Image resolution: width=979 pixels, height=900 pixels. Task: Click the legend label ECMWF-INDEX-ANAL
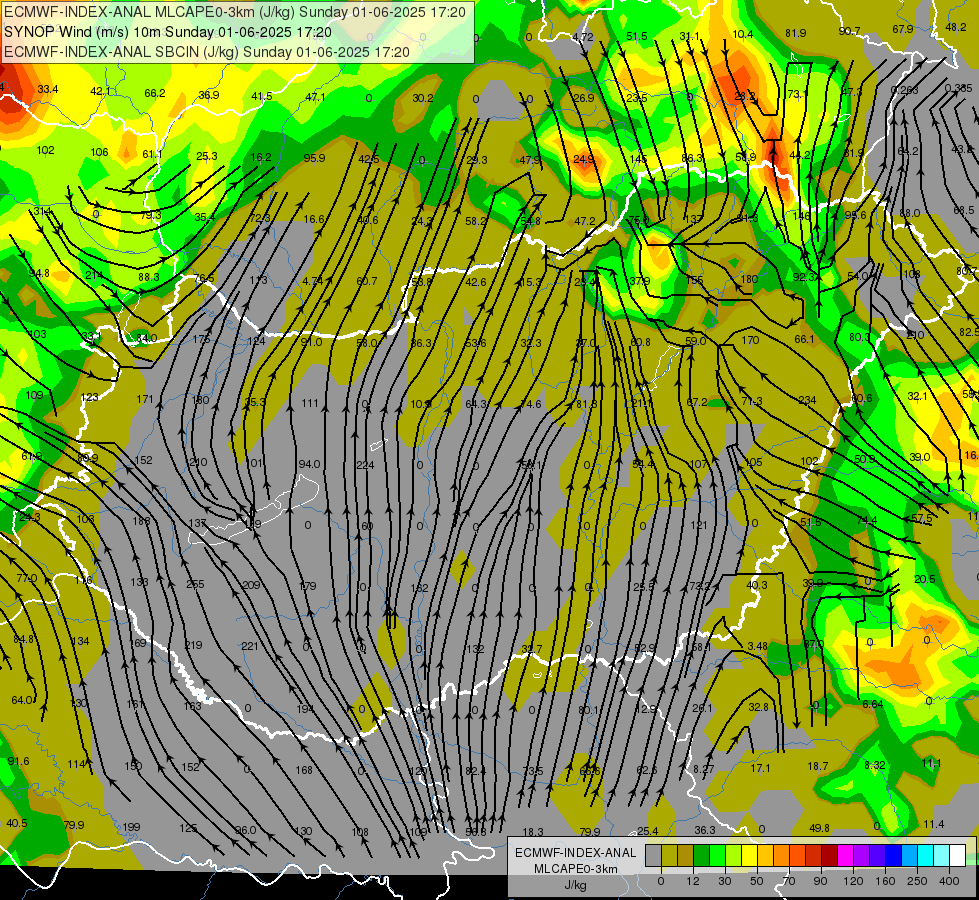(576, 853)
